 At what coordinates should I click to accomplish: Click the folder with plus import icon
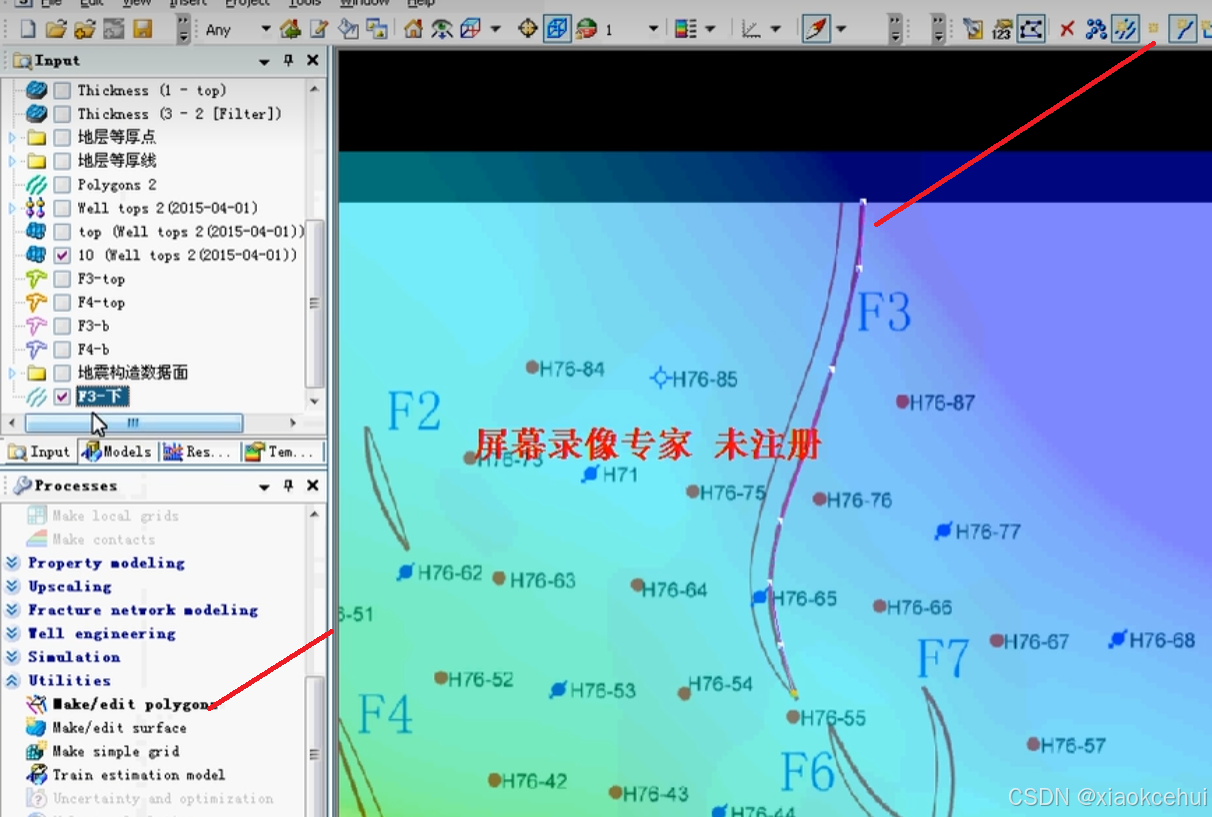click(x=84, y=29)
